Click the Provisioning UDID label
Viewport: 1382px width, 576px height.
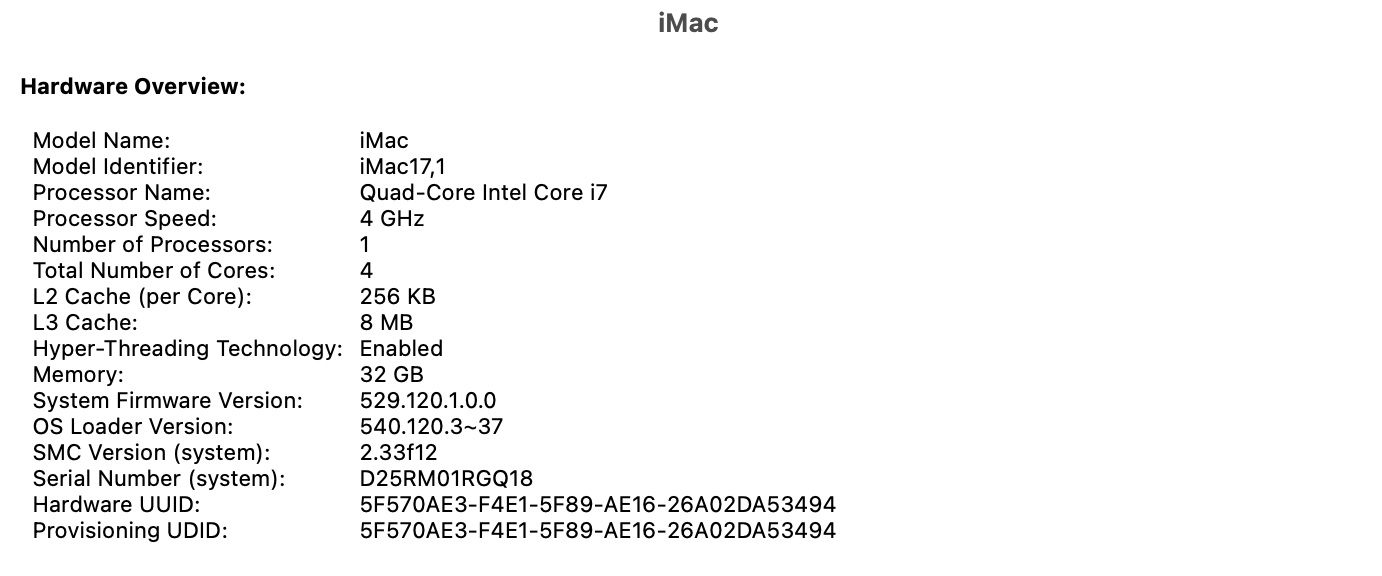(x=130, y=530)
